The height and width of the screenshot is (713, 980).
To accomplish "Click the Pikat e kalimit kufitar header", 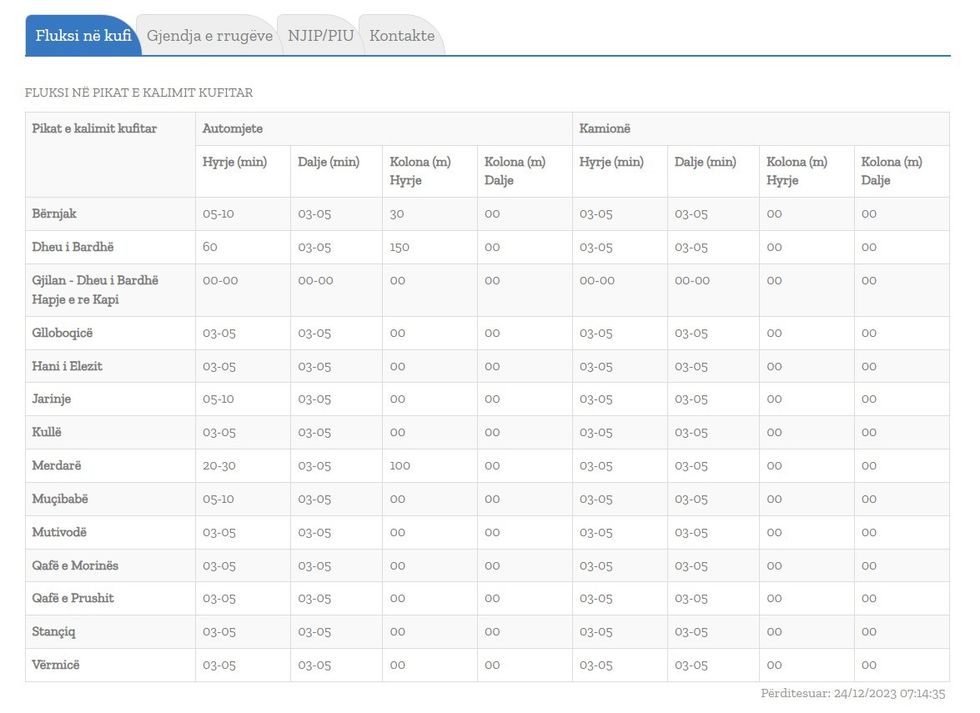I will pos(94,129).
